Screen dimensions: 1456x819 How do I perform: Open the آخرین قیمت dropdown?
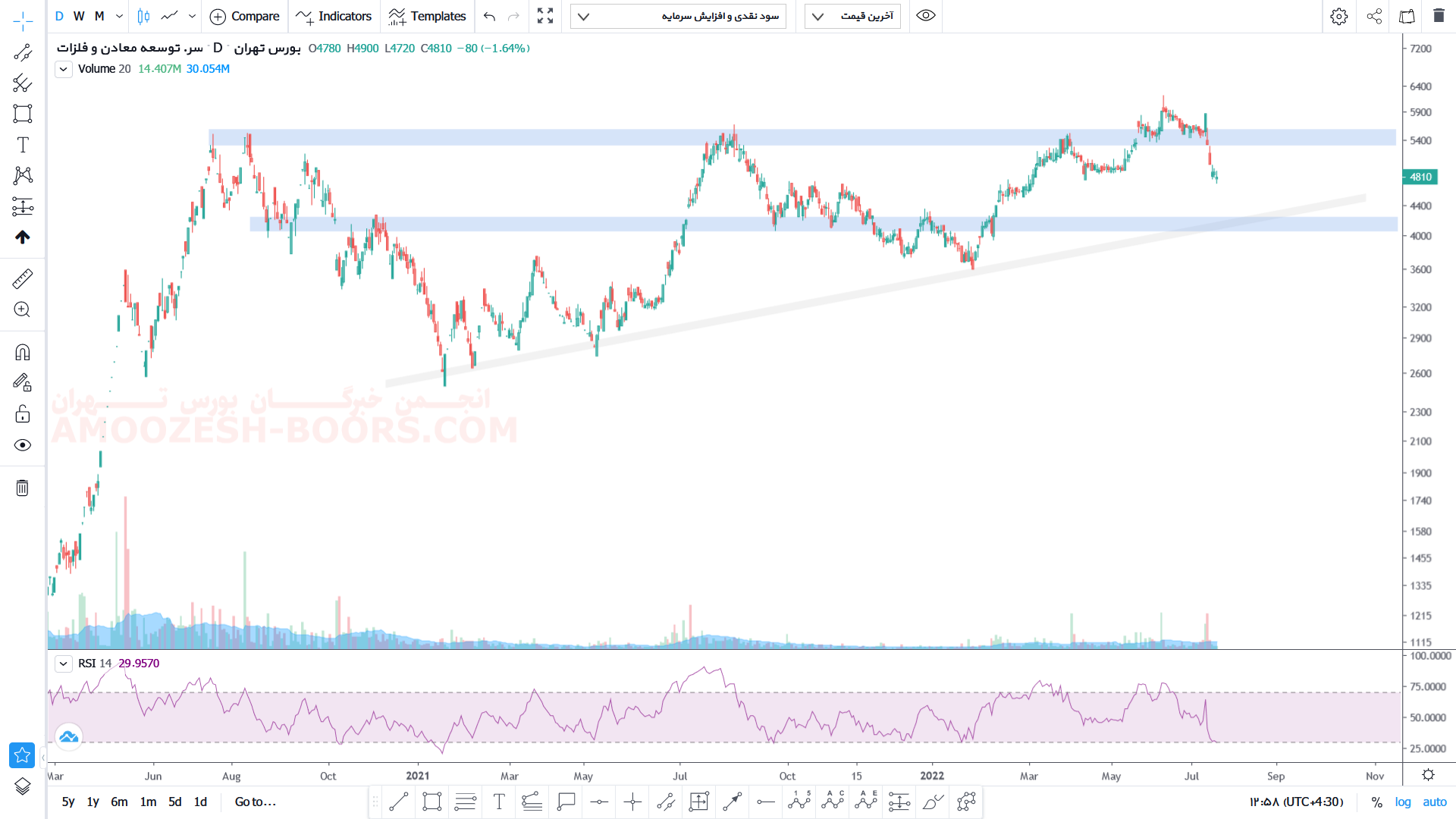852,16
